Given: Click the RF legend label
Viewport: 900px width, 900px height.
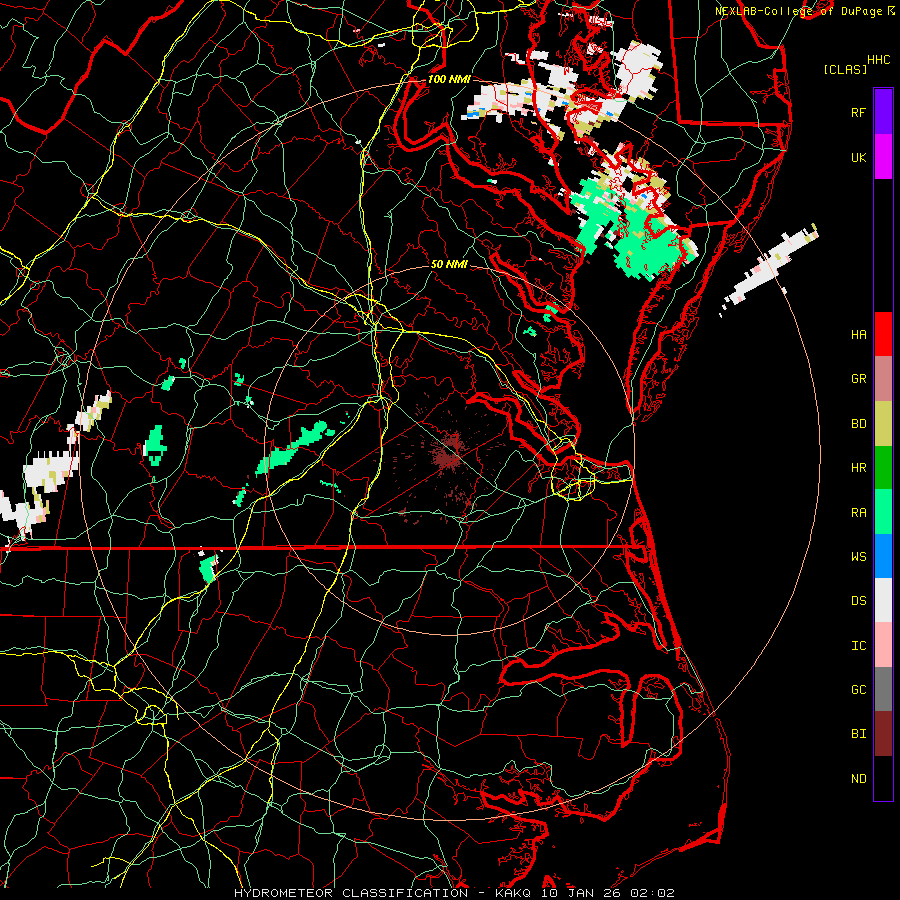Looking at the screenshot, I should tap(858, 112).
